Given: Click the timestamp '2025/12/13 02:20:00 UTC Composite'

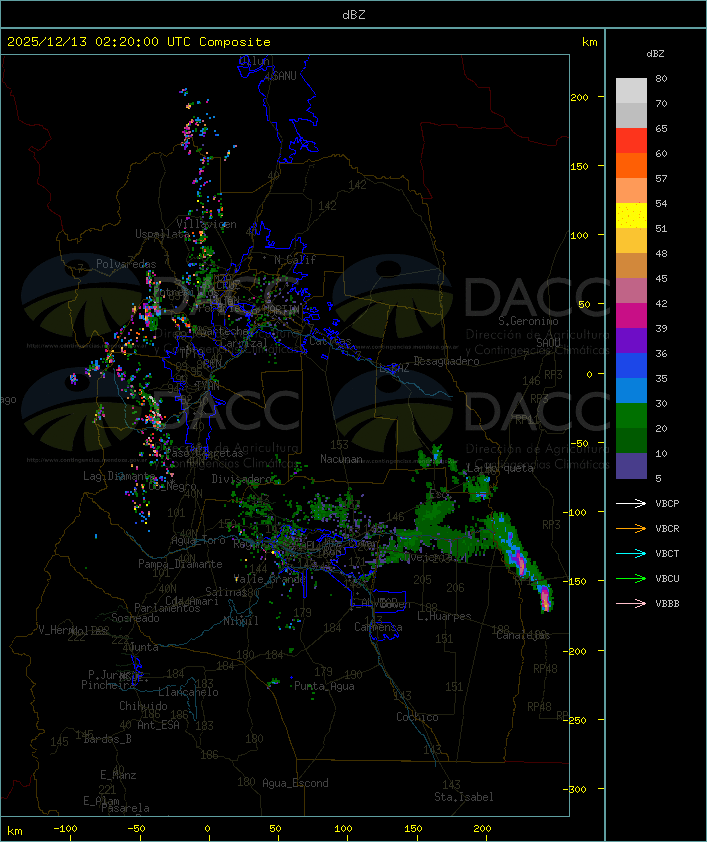Looking at the screenshot, I should click(139, 42).
